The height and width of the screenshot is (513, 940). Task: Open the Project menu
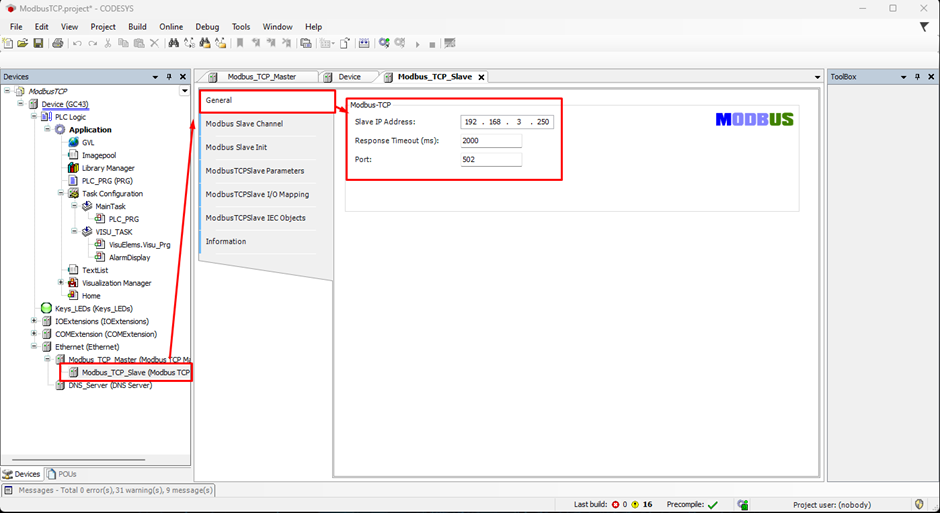[x=103, y=27]
